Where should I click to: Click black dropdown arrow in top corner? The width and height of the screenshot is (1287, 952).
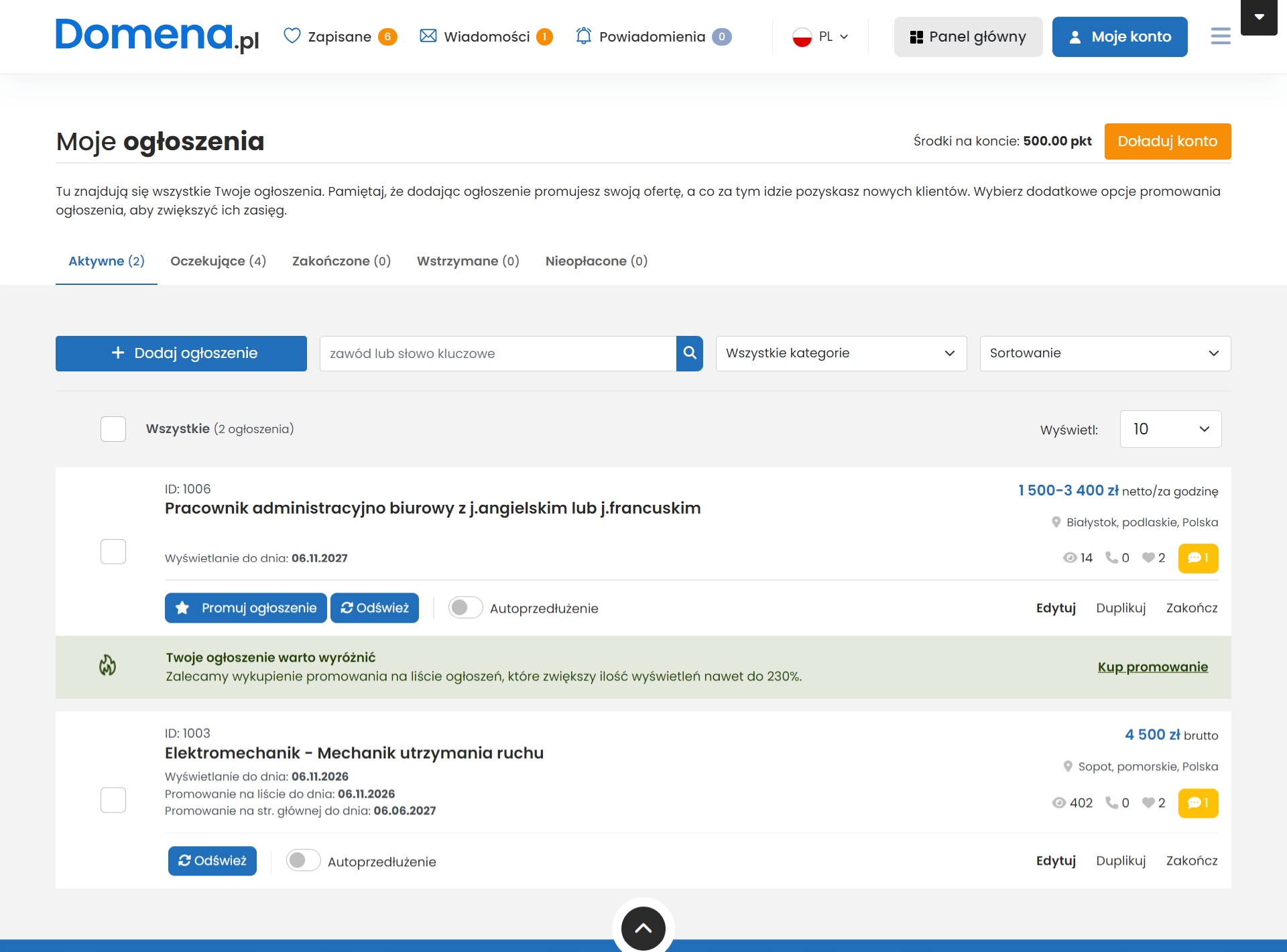(1259, 17)
